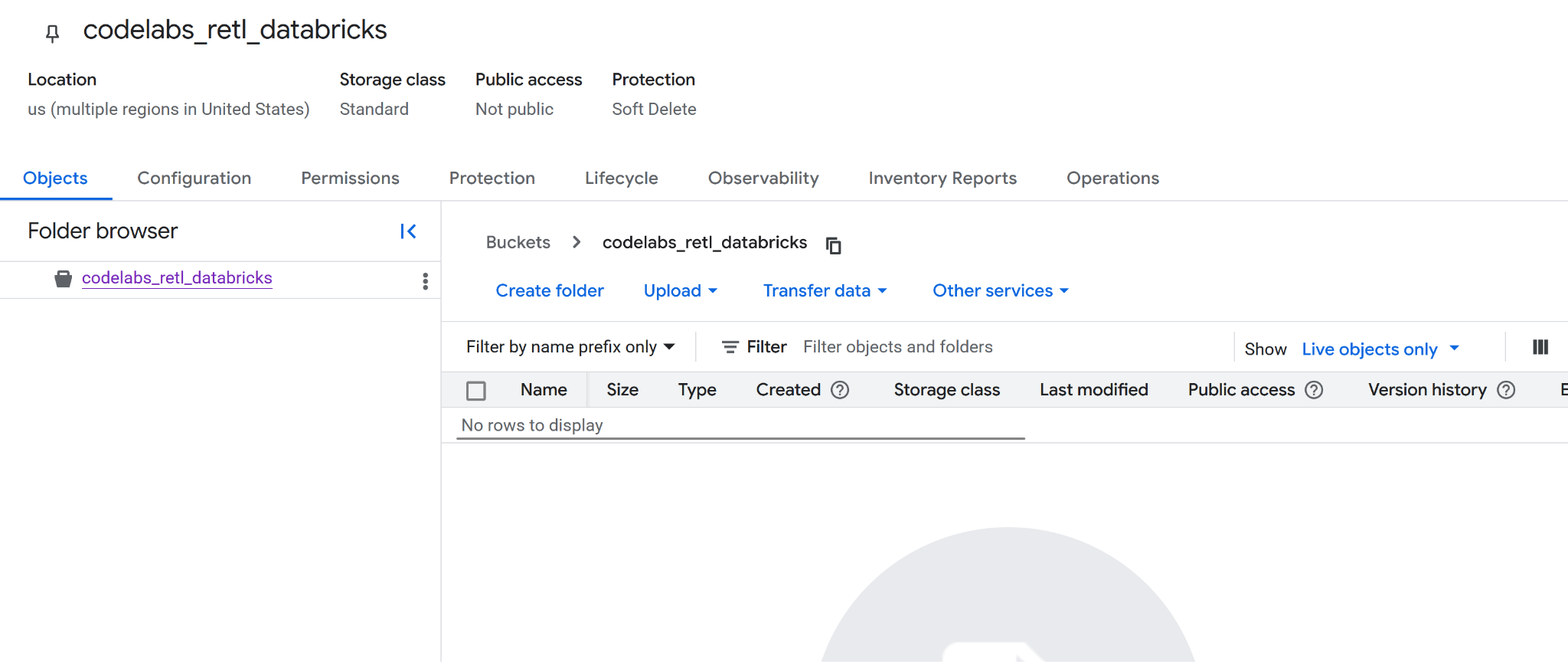Collapse the Folder browser panel
This screenshot has height=662, width=1568.
point(408,231)
